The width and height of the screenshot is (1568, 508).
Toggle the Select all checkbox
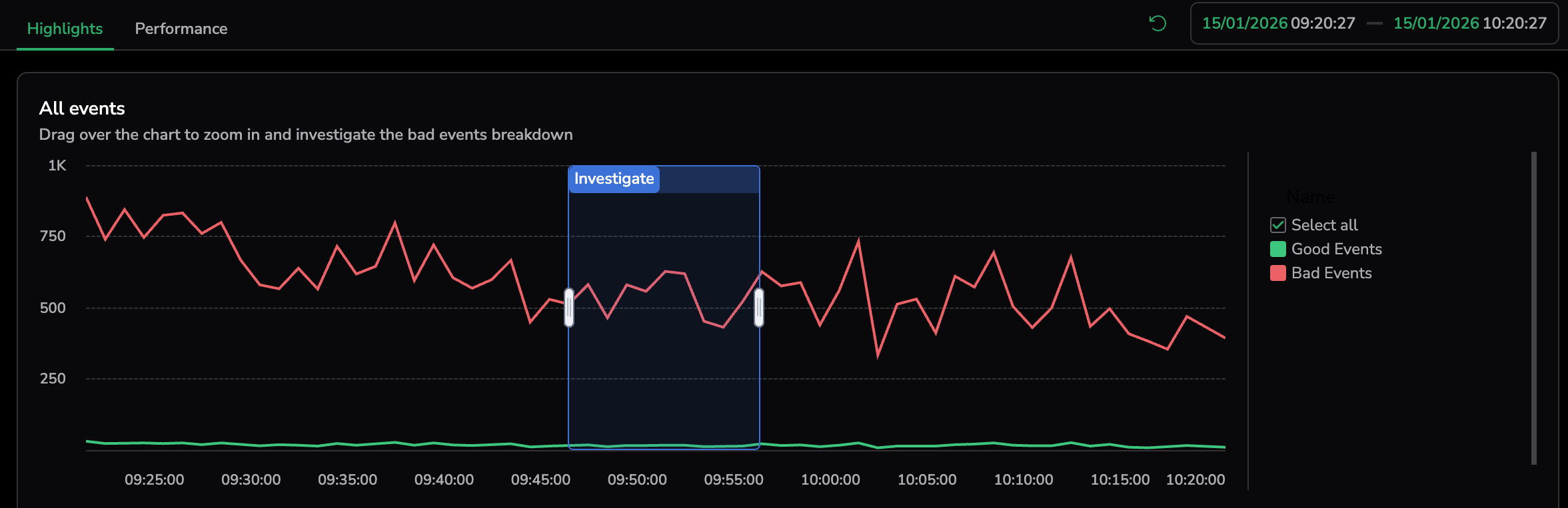coord(1277,225)
